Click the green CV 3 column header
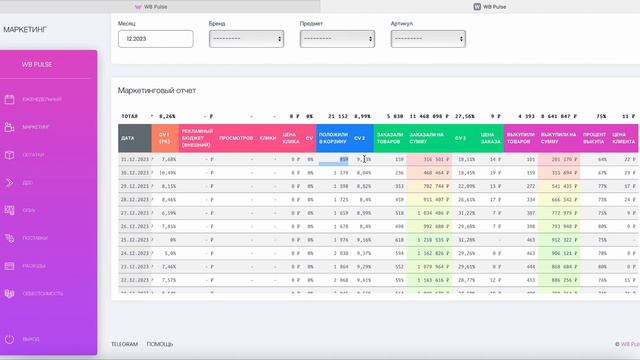Screen dimensions: 640x360 click(x=464, y=138)
